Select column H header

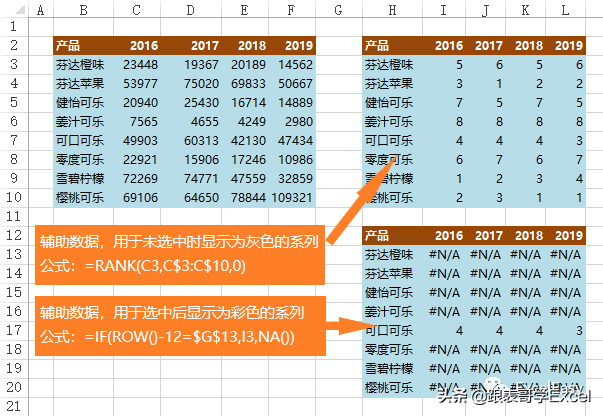[x=392, y=9]
